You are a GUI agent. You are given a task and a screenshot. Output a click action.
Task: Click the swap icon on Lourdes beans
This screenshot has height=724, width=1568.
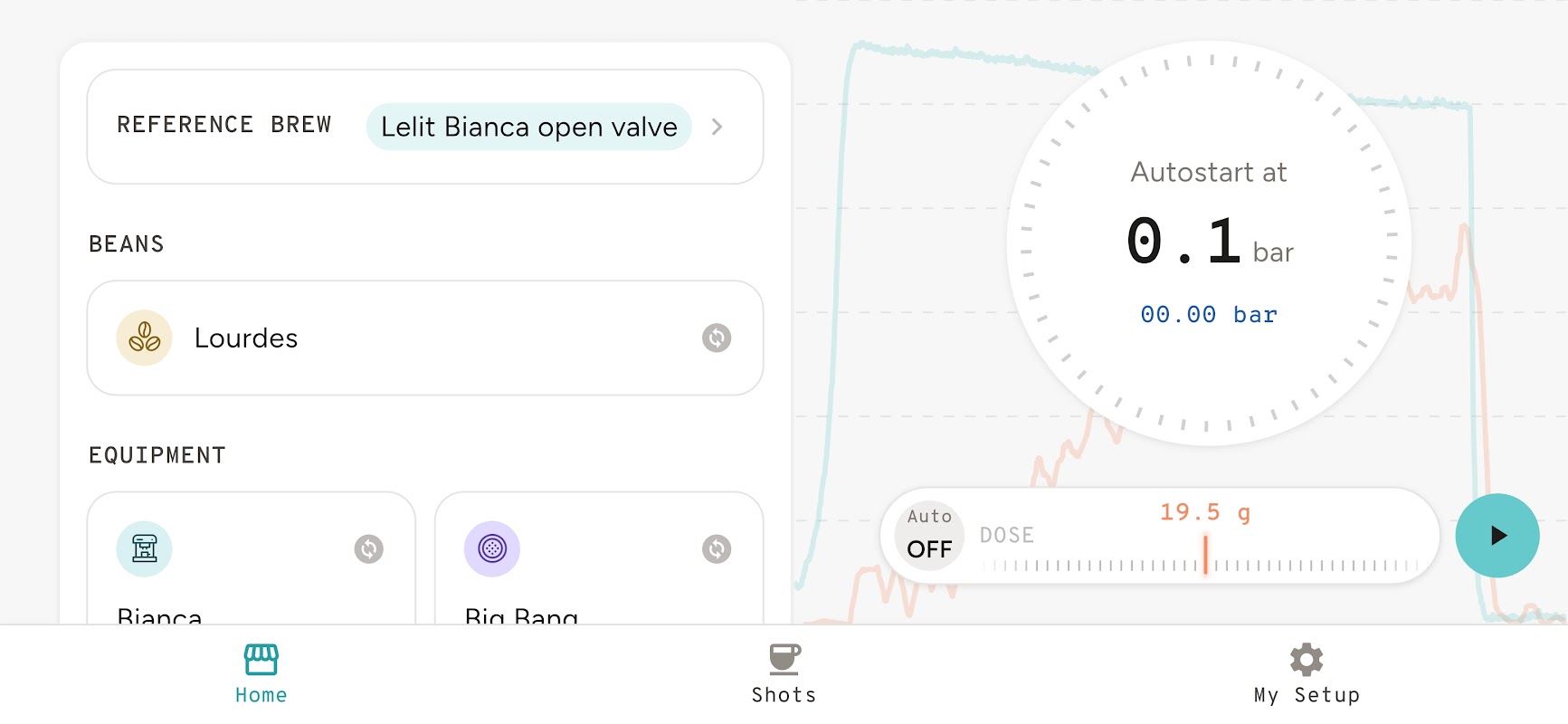(717, 338)
